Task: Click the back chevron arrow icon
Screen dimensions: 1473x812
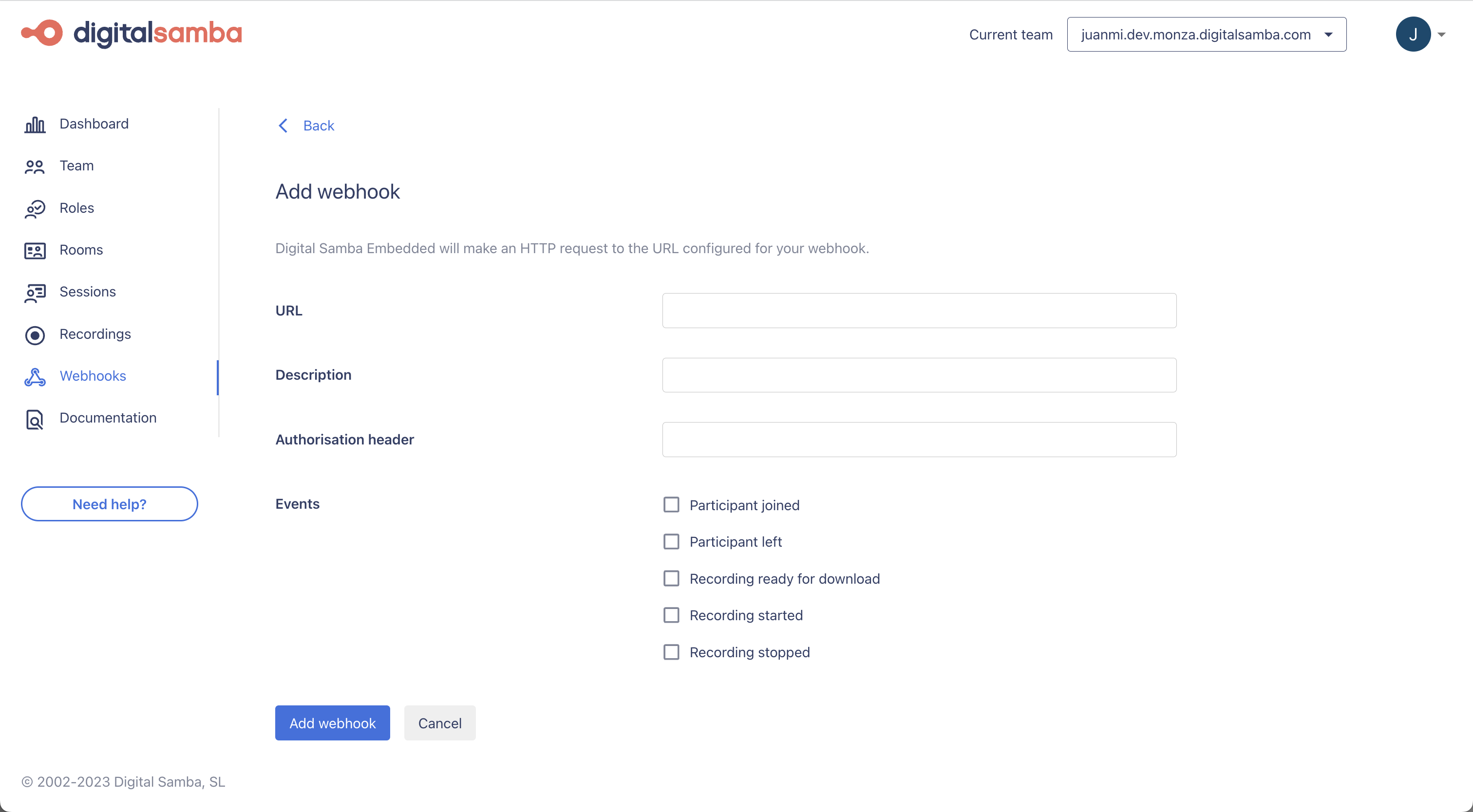Action: tap(283, 126)
